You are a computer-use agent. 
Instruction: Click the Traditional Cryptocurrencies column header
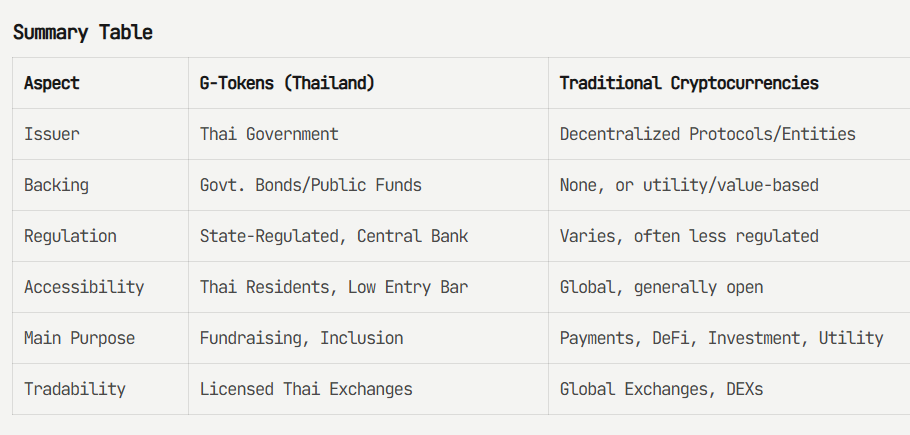pos(689,83)
